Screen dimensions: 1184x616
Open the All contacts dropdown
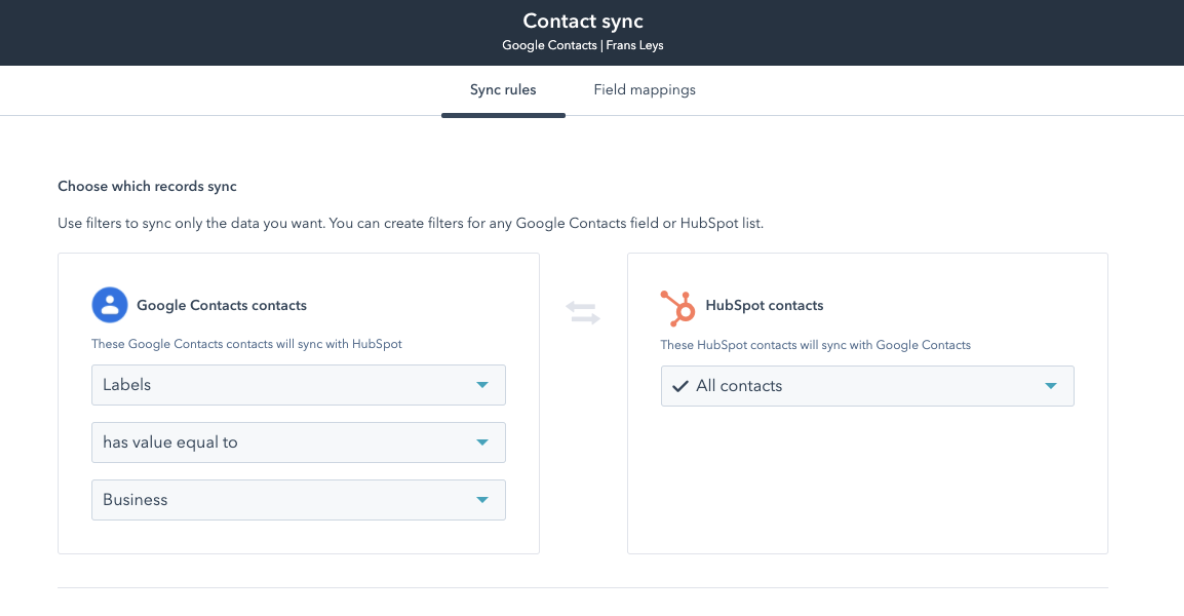(867, 386)
